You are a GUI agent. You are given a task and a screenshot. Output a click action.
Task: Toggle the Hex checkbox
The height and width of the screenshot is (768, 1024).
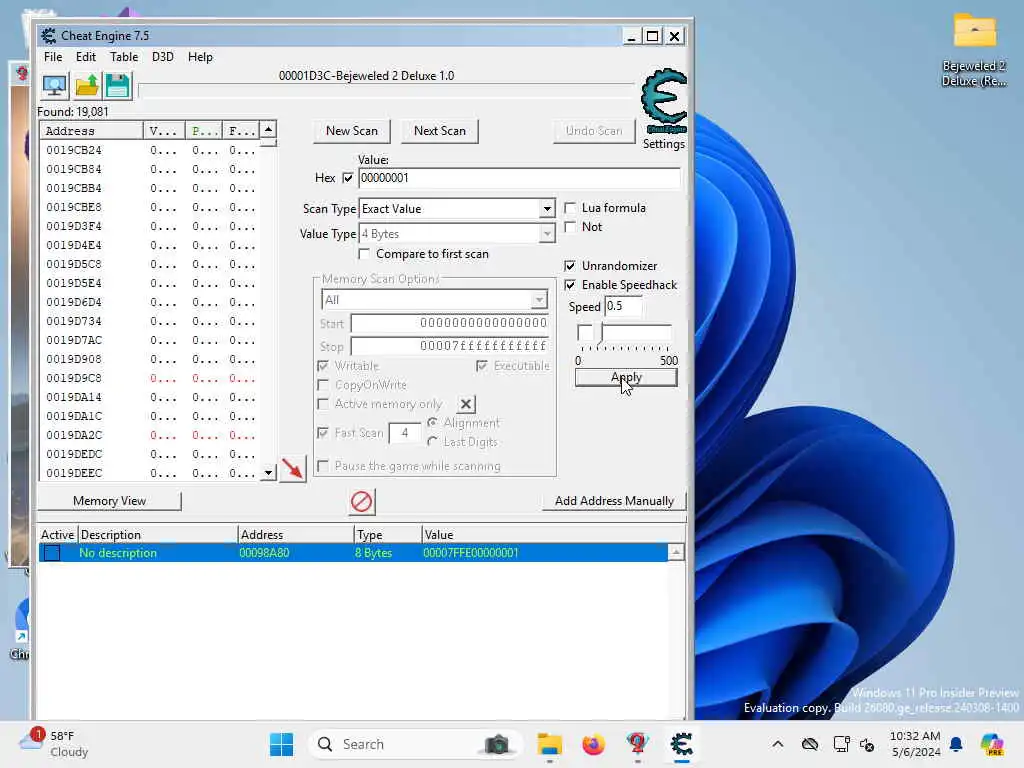tap(347, 178)
